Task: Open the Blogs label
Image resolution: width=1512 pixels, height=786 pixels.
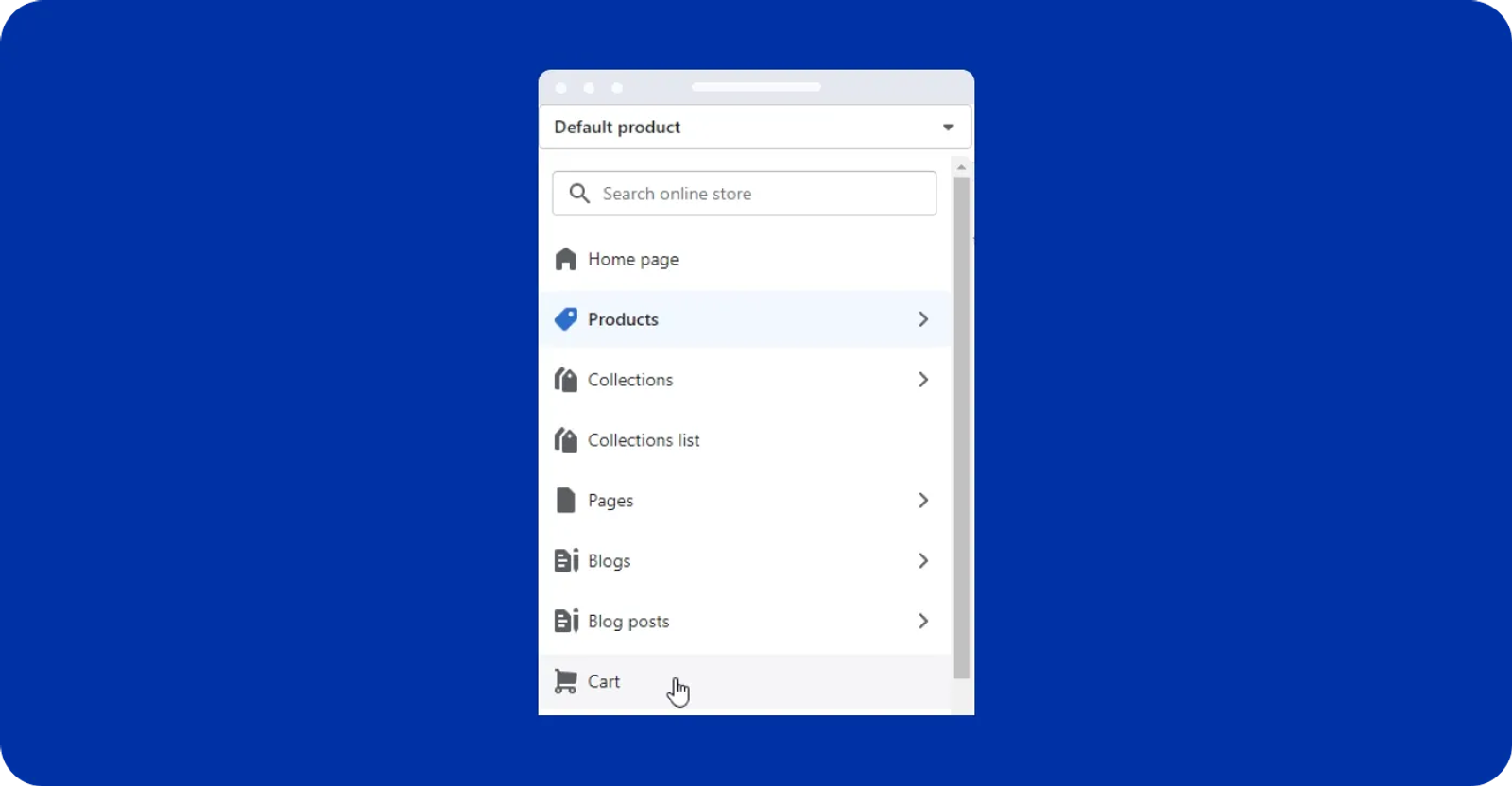Action: 609,561
